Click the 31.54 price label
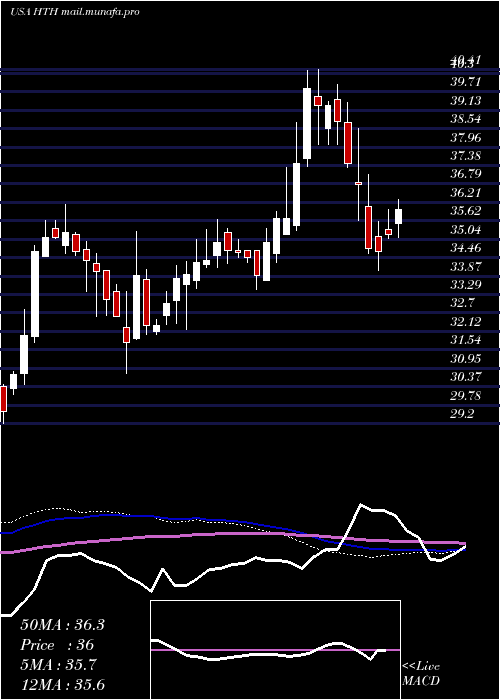500x700 pixels. (x=466, y=340)
